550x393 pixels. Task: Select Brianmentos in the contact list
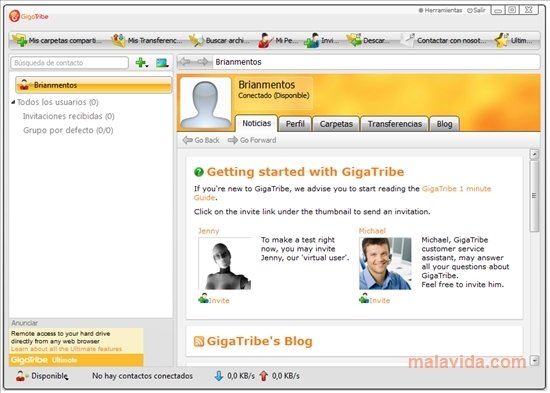[x=94, y=85]
